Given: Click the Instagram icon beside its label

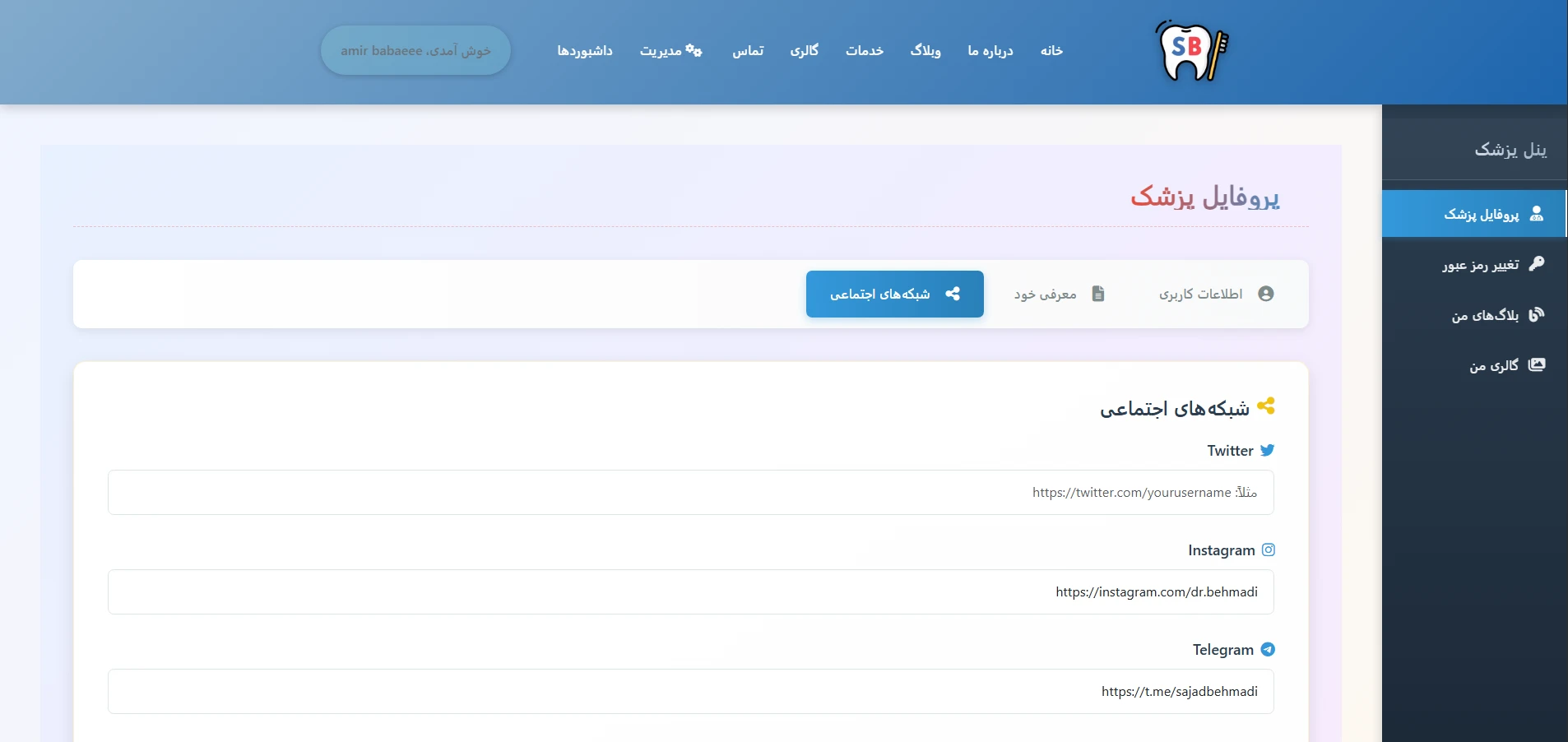Looking at the screenshot, I should pyautogui.click(x=1268, y=550).
